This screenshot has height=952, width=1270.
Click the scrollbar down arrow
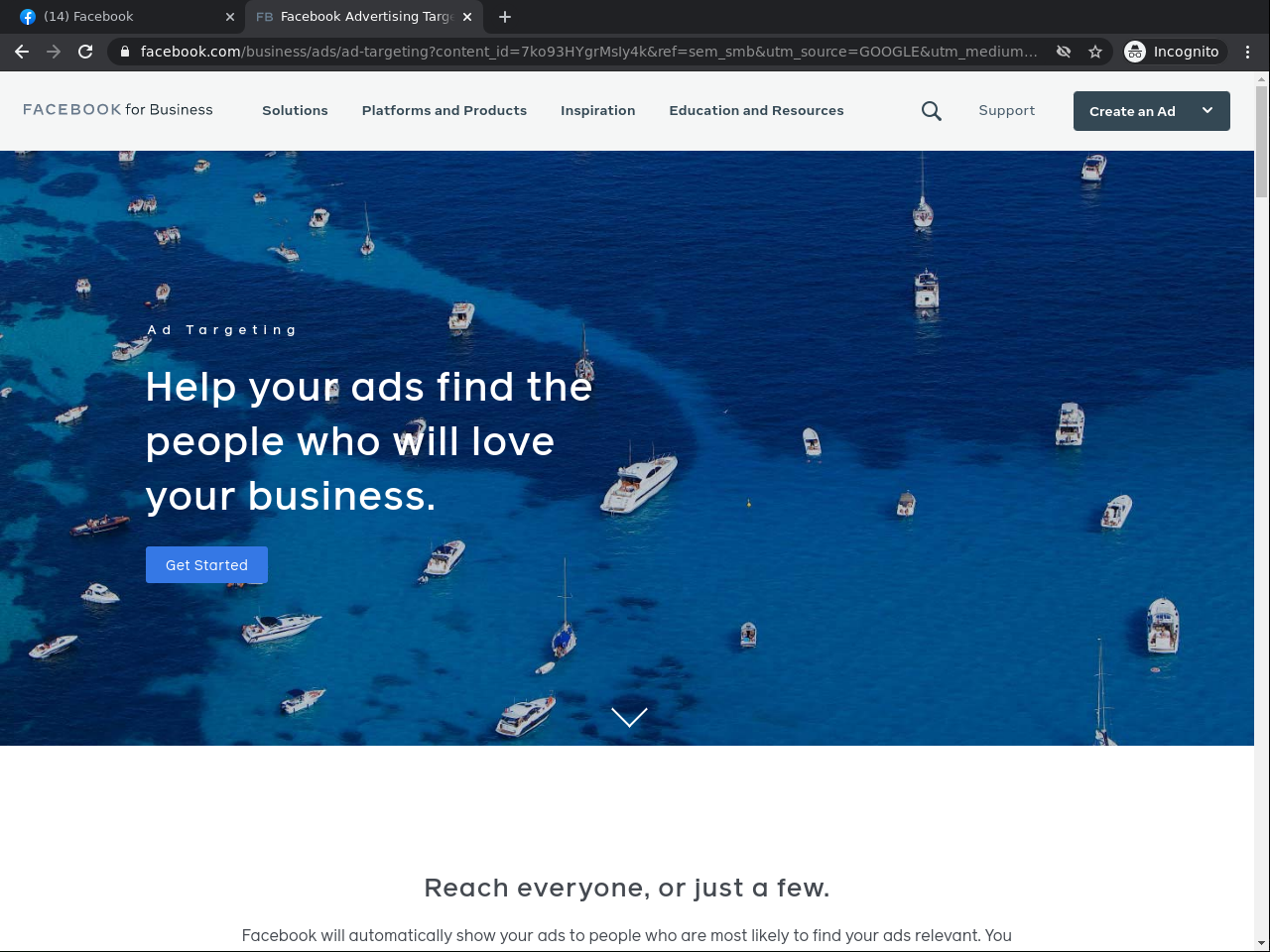(x=1262, y=943)
